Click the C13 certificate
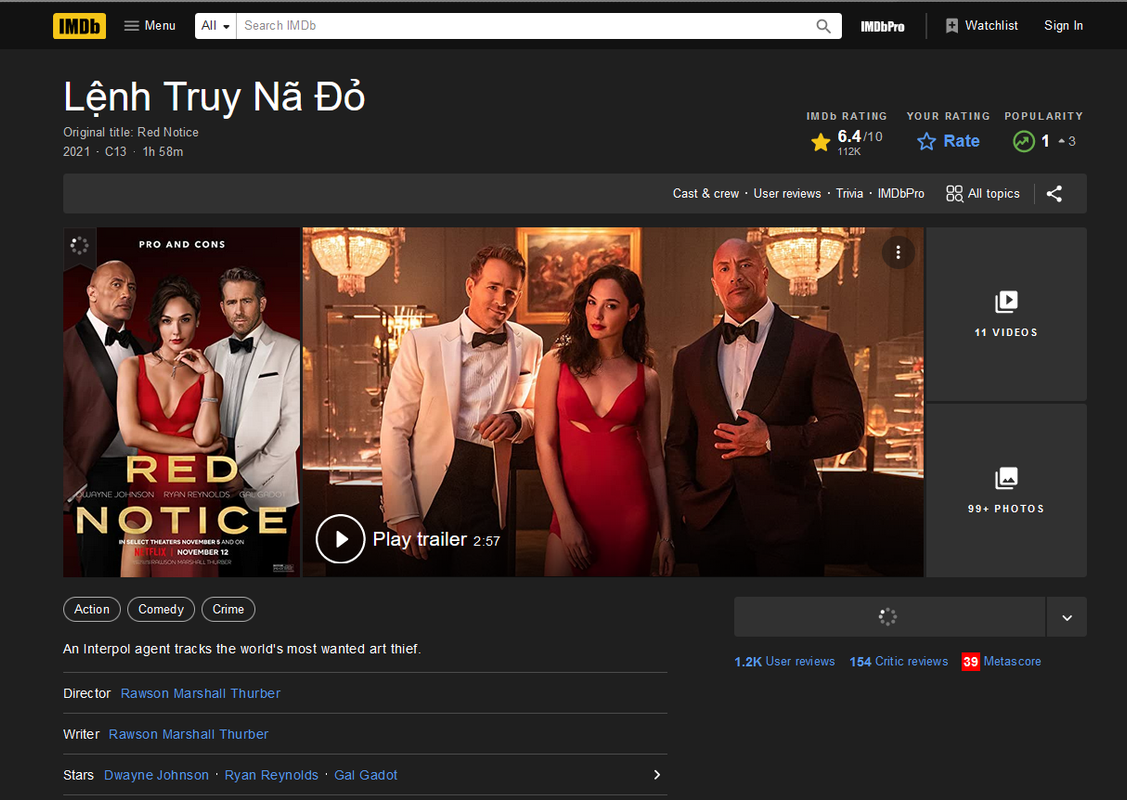The width and height of the screenshot is (1127, 800). [x=116, y=152]
